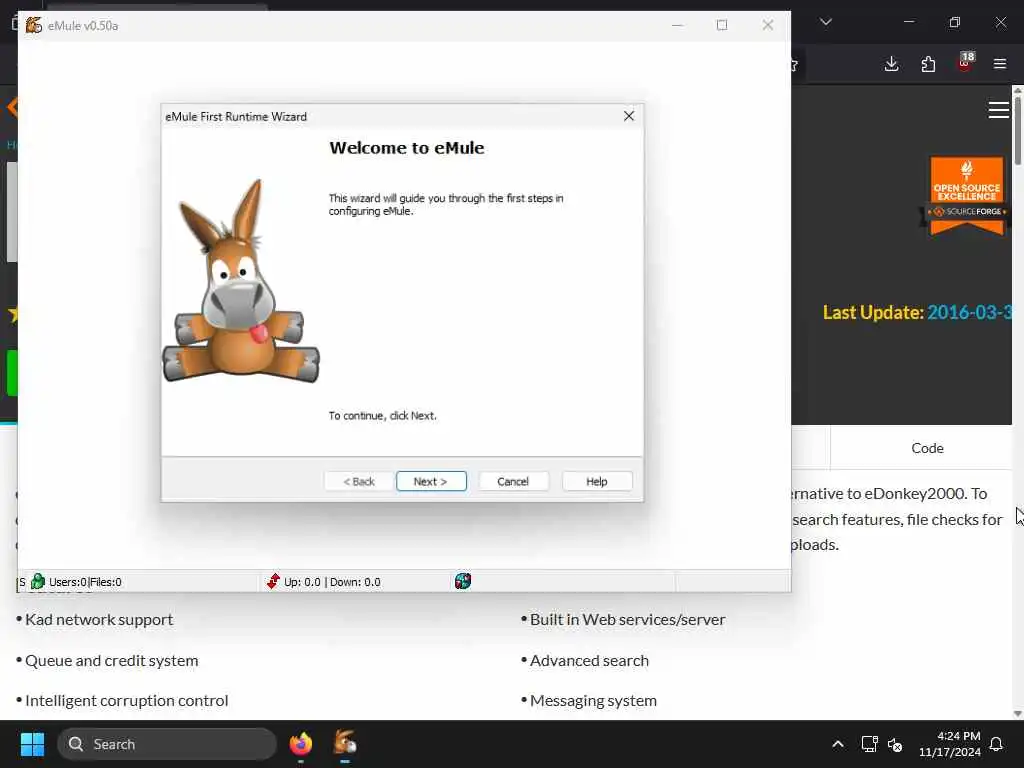Close the eMule First Runtime Wizard dialog
The height and width of the screenshot is (768, 1024).
coord(629,116)
